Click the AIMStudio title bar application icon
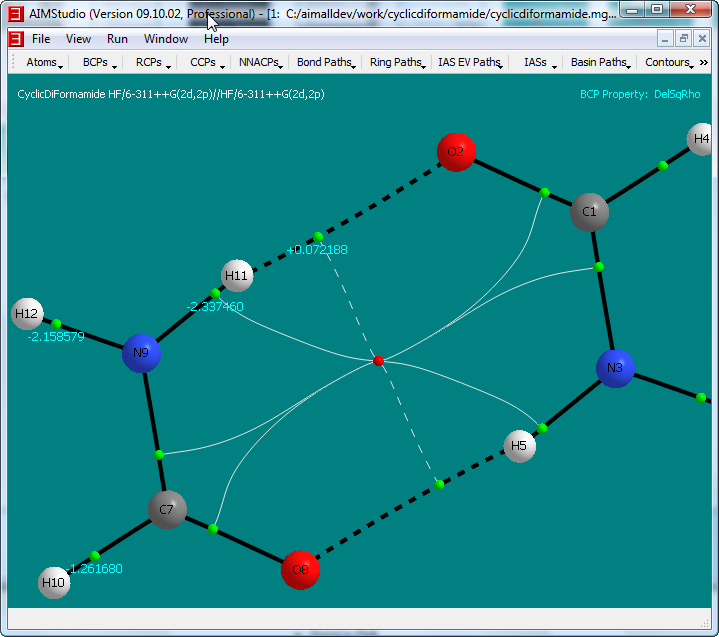This screenshot has height=637, width=719. [15, 14]
